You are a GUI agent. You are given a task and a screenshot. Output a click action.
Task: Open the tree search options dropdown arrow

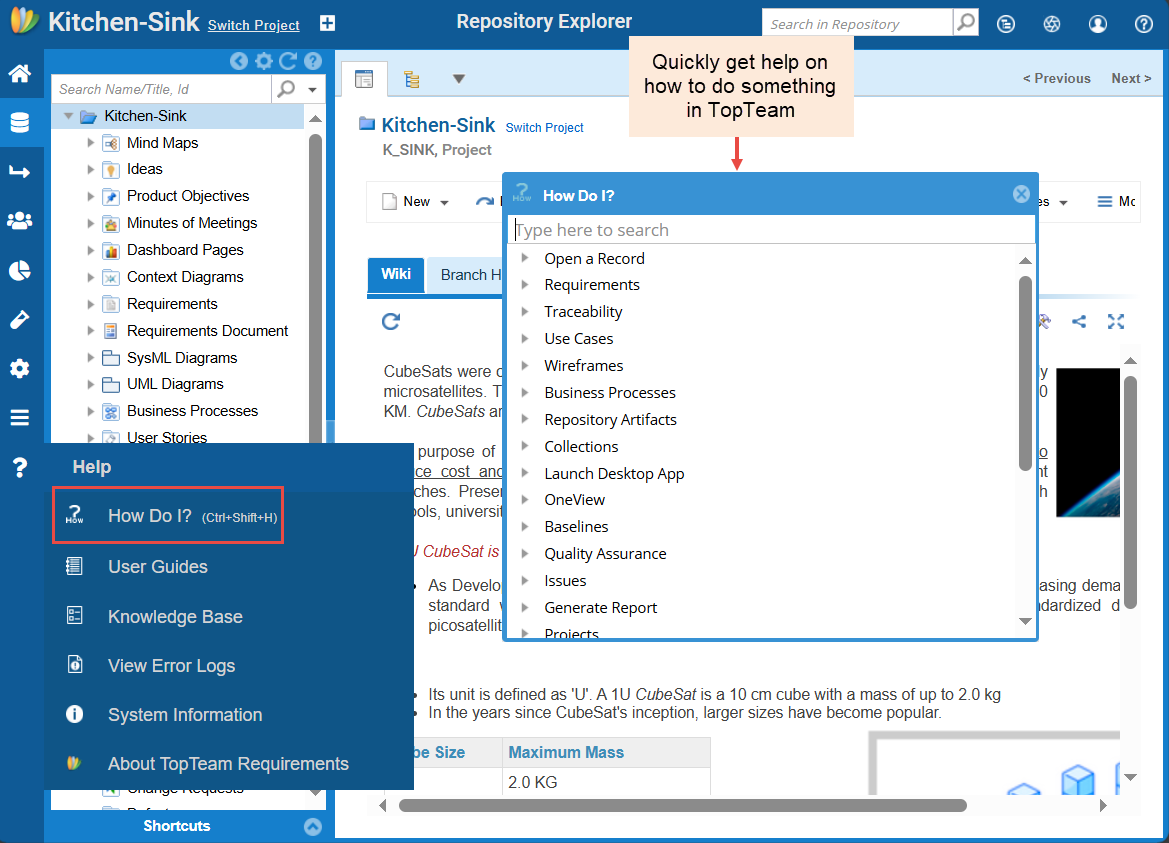click(x=312, y=90)
